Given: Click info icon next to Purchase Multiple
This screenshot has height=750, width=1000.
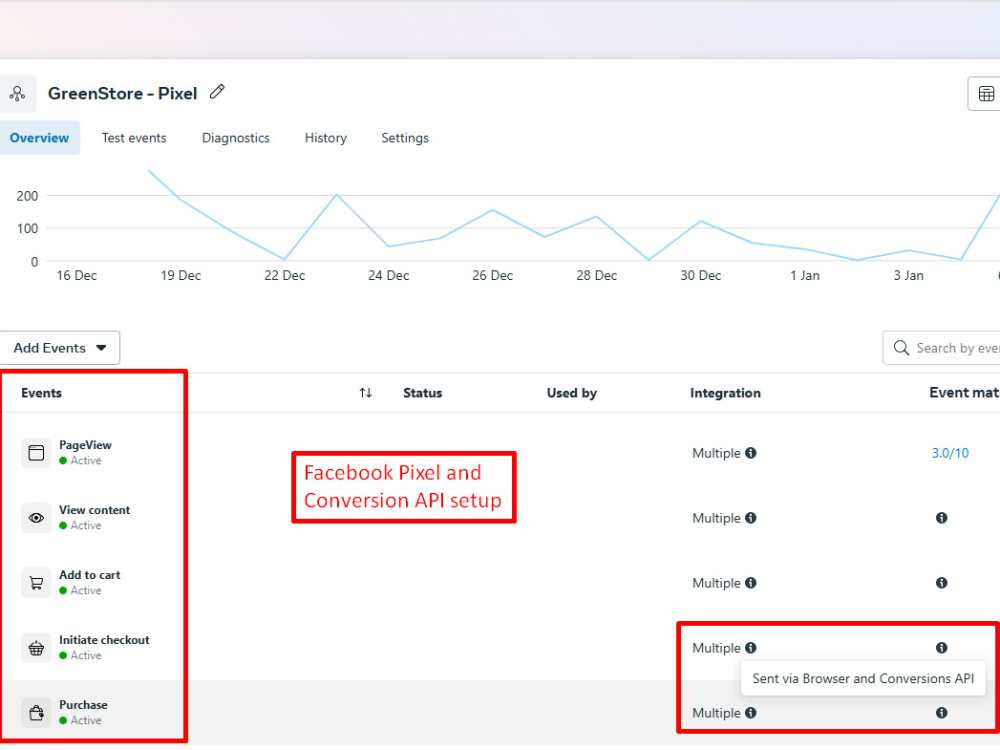Looking at the screenshot, I should click(751, 712).
